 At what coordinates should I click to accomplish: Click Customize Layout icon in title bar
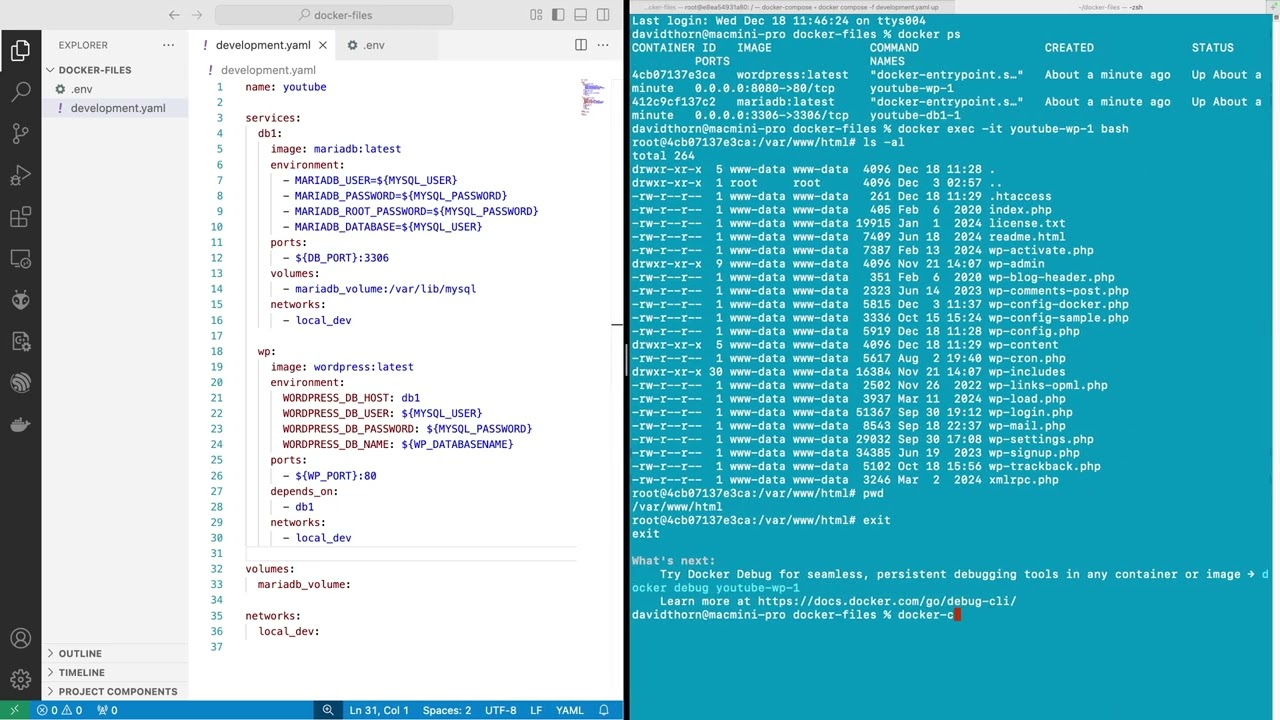(537, 15)
